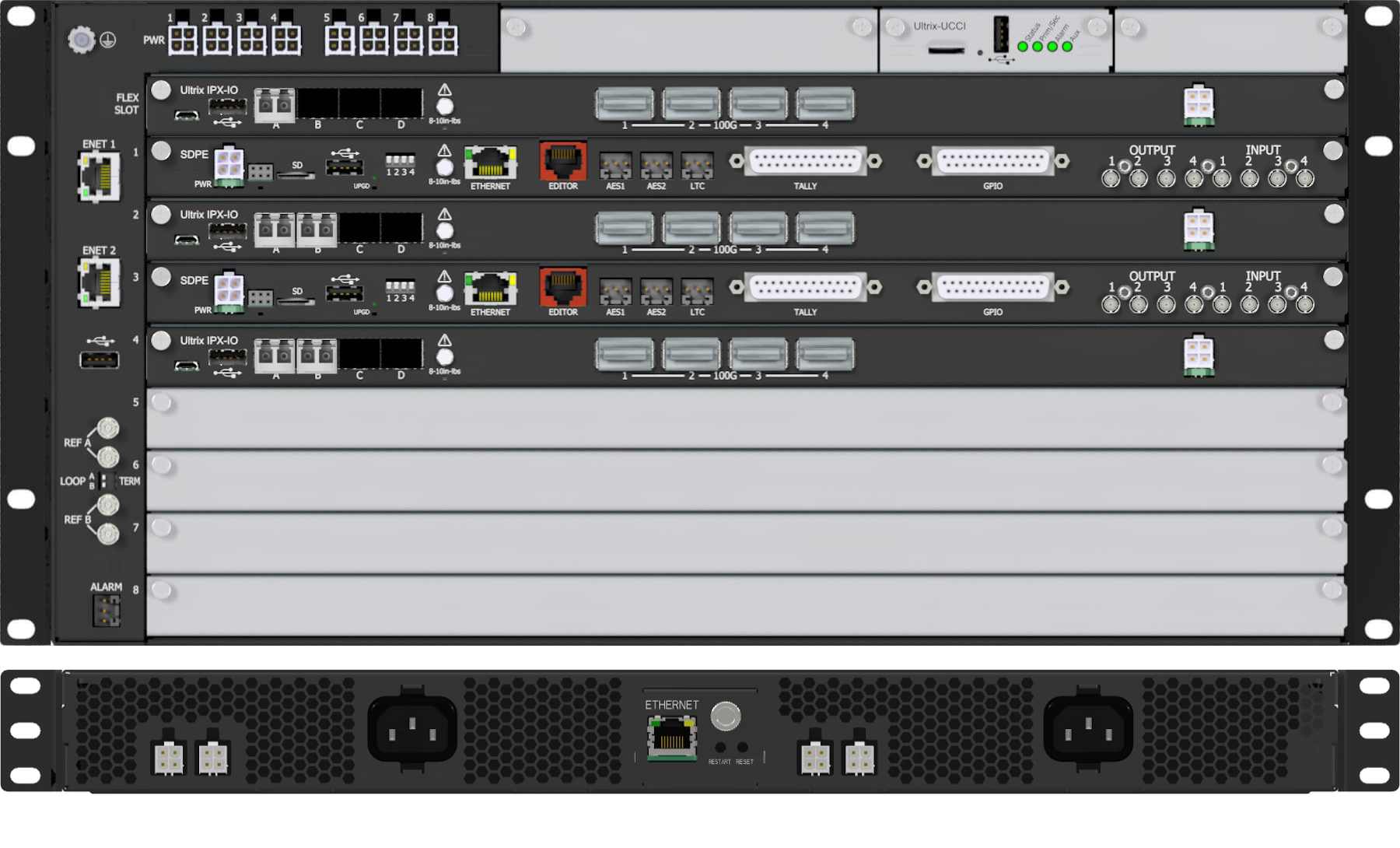Screen dimensions: 1400x848
Task: Click the EDITOR port on SDPE slot 1
Action: (562, 161)
